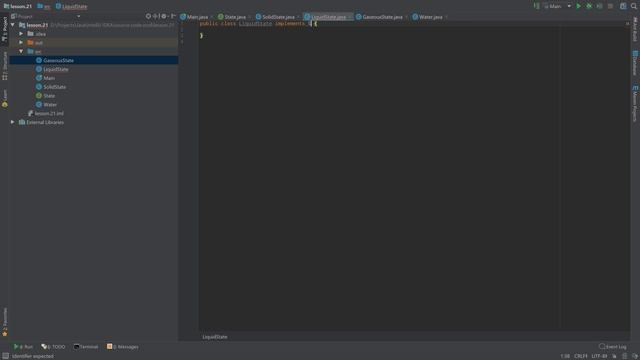Close the Water.java editor tab
This screenshot has width=640, height=360.
446,17
